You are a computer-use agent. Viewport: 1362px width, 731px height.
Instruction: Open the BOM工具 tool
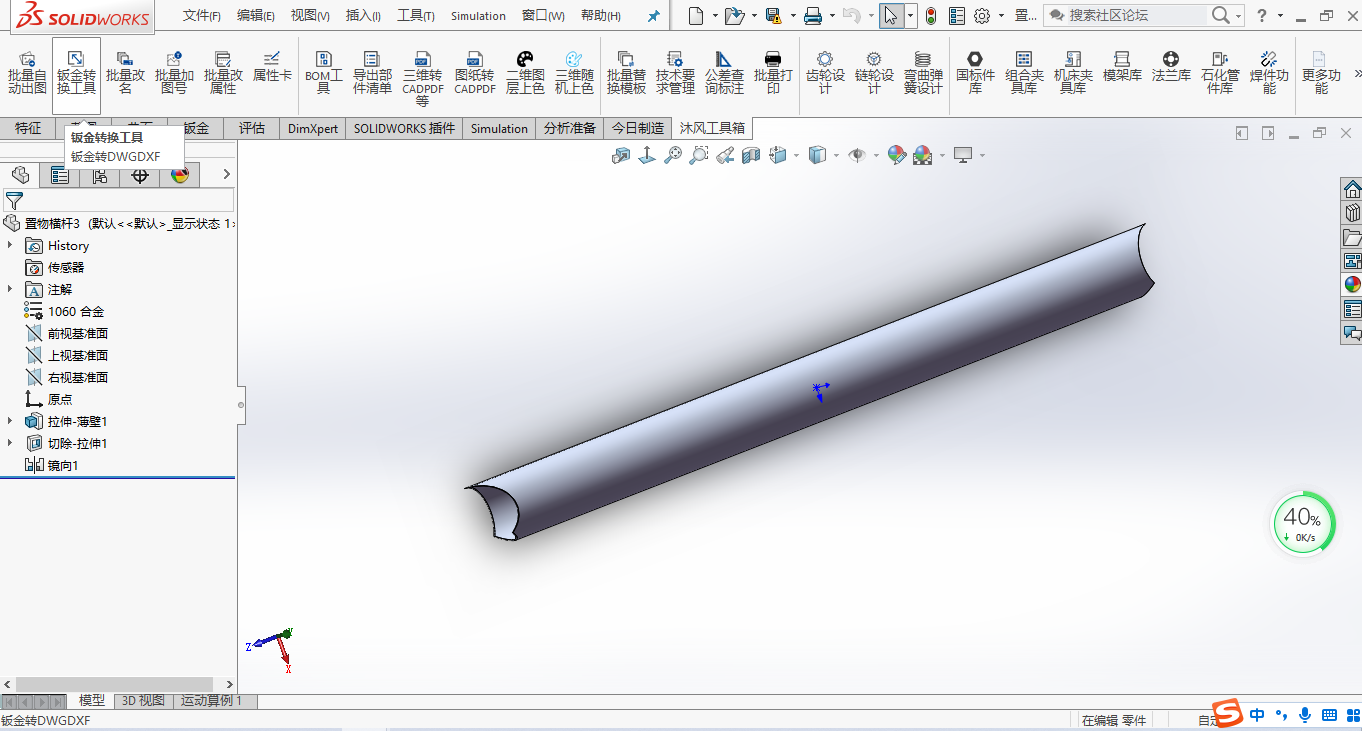coord(323,75)
